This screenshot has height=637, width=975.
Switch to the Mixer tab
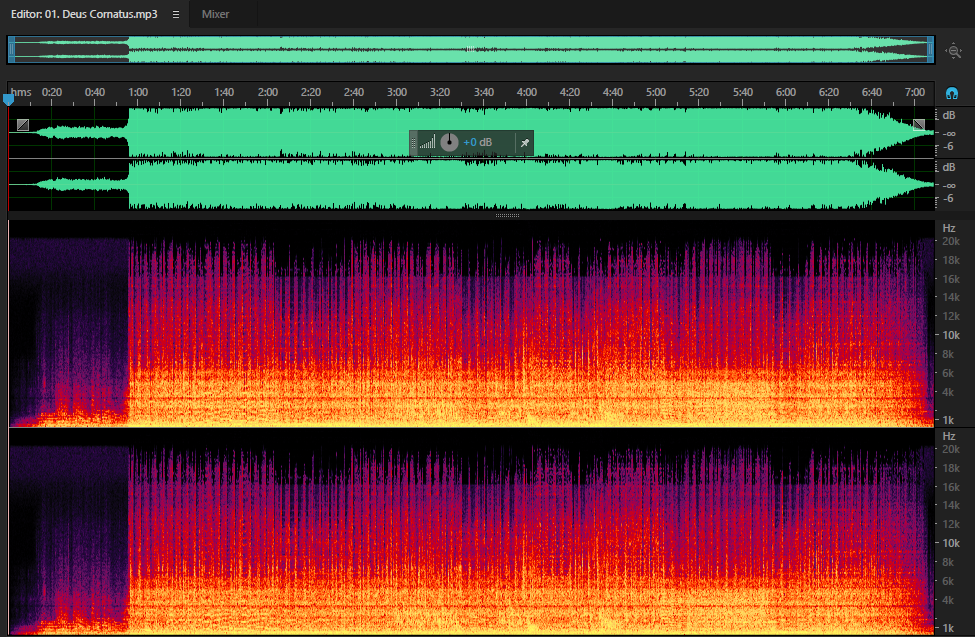215,14
